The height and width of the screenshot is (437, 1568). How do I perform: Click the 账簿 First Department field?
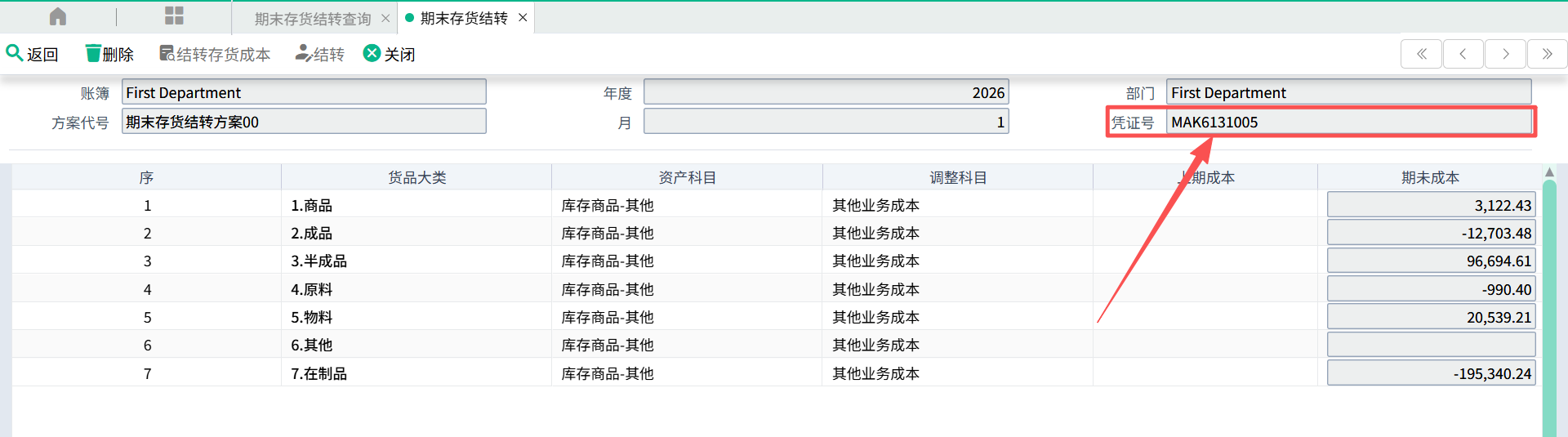pos(304,92)
